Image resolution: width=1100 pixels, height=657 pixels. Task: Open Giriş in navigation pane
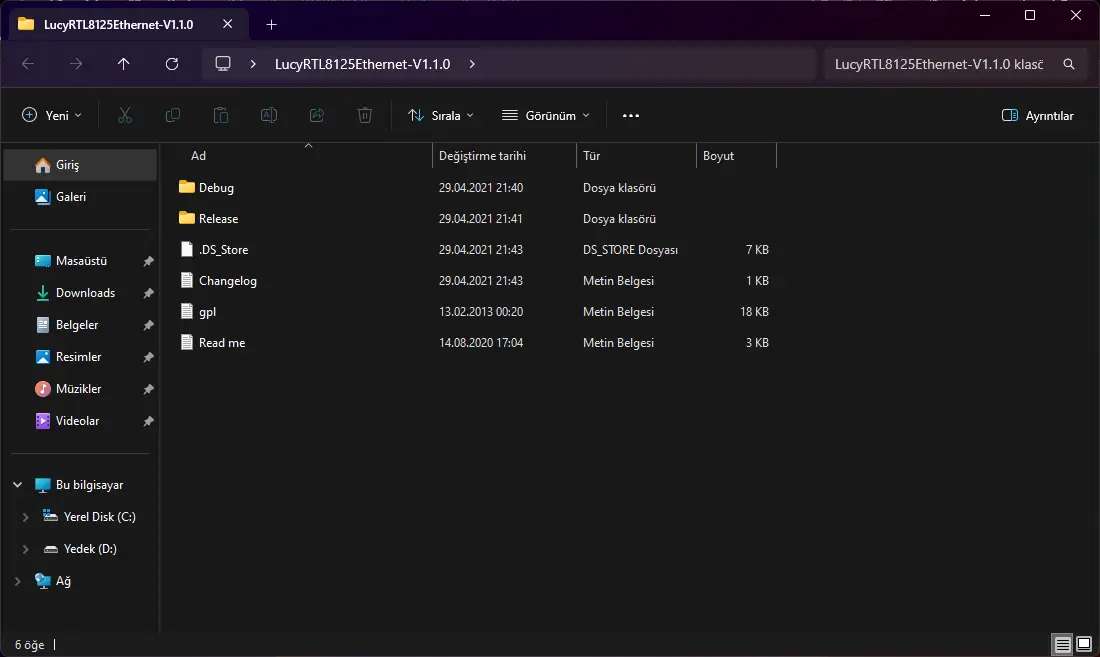80,165
